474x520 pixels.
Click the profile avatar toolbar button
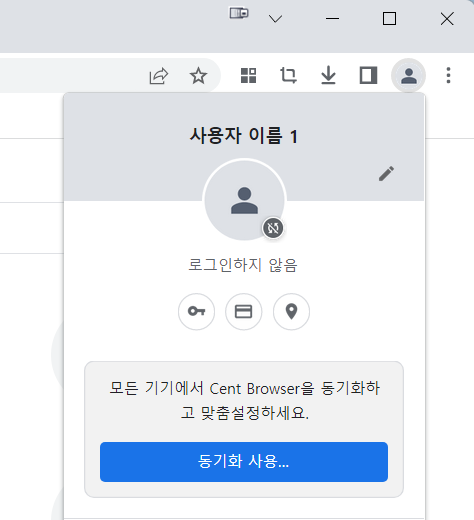coord(409,76)
